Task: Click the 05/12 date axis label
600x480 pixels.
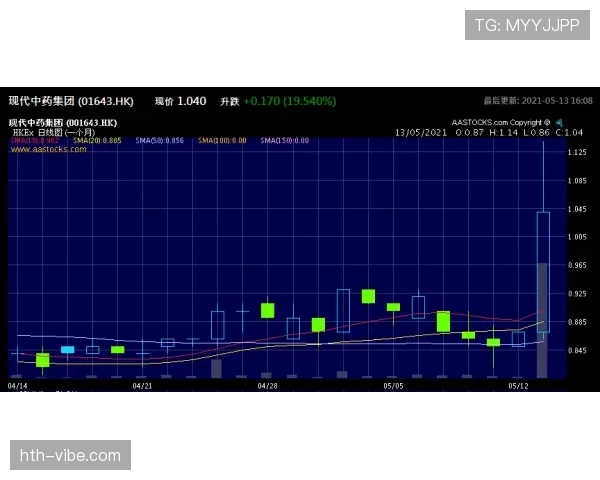Action: point(518,385)
